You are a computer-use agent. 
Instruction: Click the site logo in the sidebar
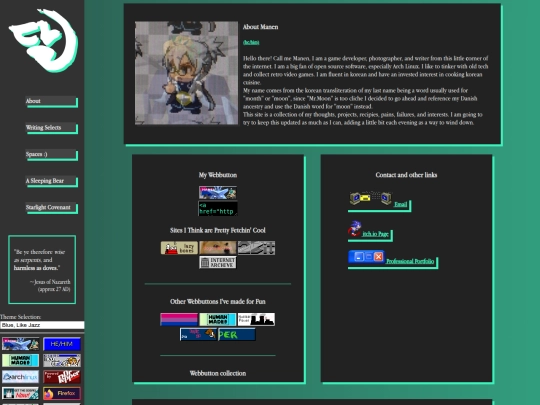pyautogui.click(x=43, y=41)
